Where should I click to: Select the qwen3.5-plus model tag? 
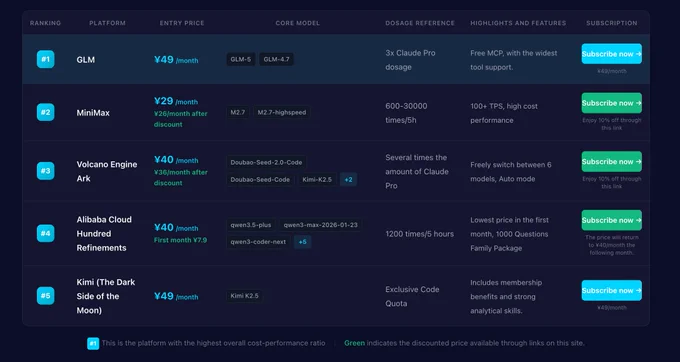click(251, 225)
